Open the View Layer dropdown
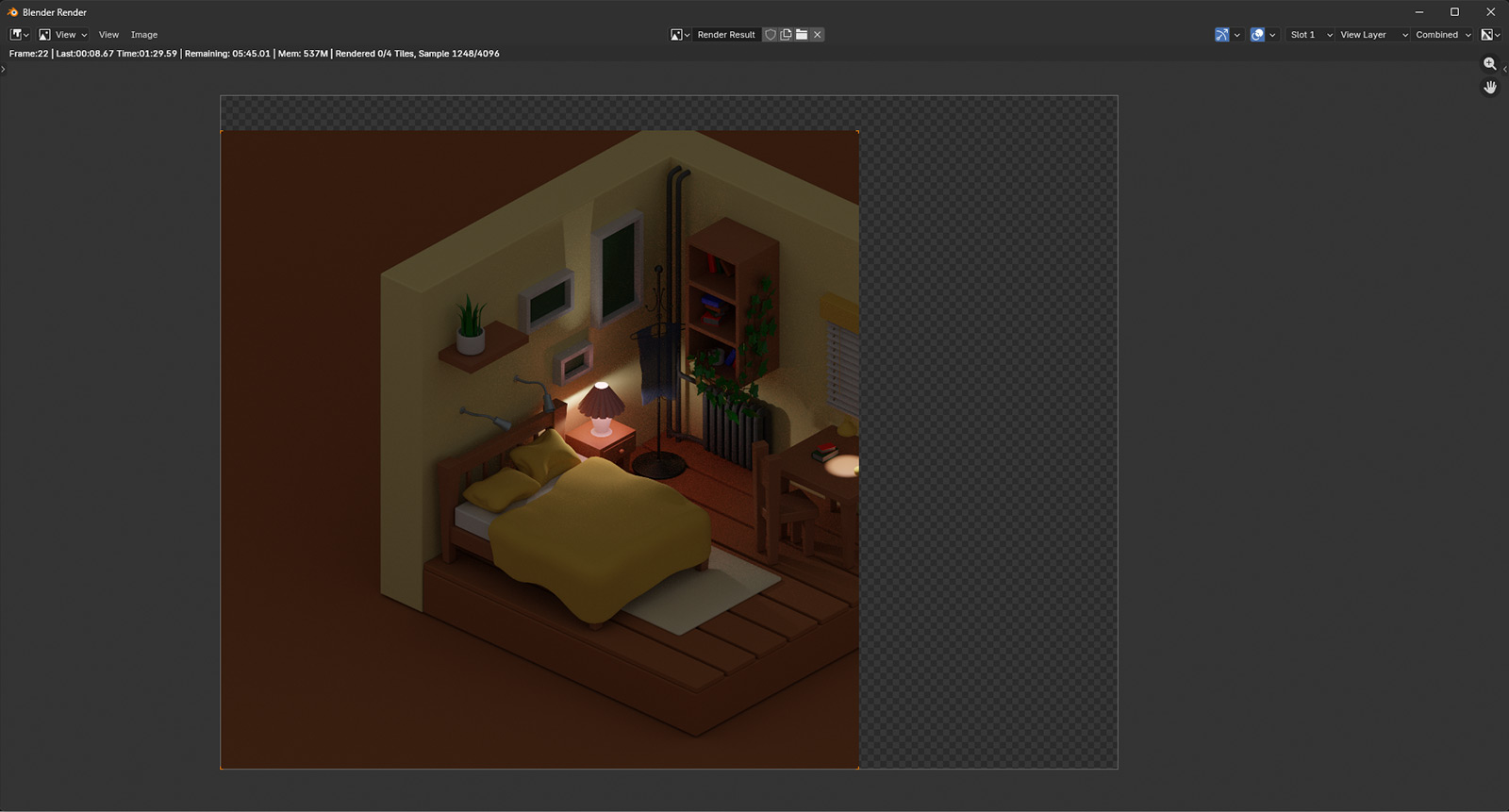This screenshot has width=1509, height=812. pyautogui.click(x=1373, y=35)
